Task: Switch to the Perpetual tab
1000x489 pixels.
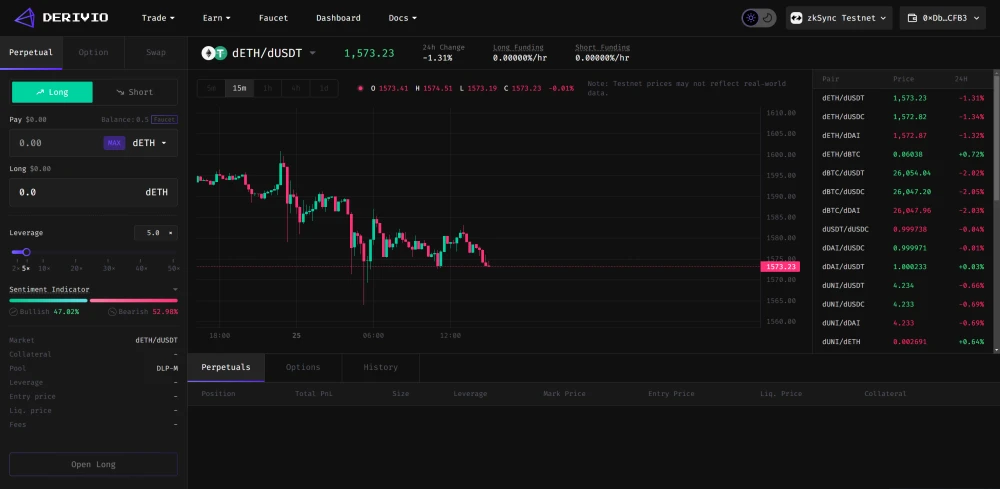Action: pyautogui.click(x=31, y=52)
